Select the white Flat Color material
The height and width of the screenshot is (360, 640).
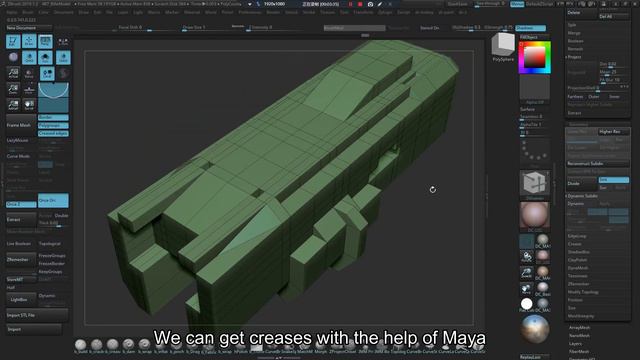[527, 304]
